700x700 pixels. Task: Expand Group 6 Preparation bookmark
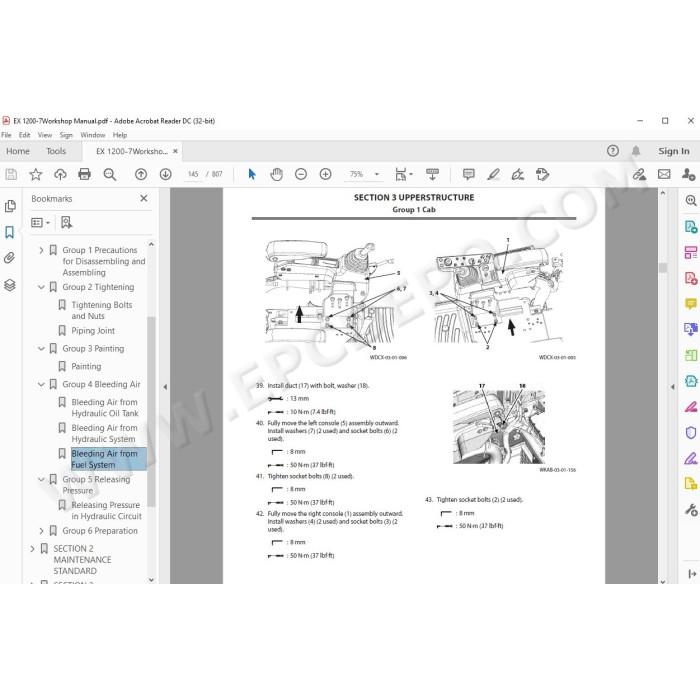coord(41,531)
